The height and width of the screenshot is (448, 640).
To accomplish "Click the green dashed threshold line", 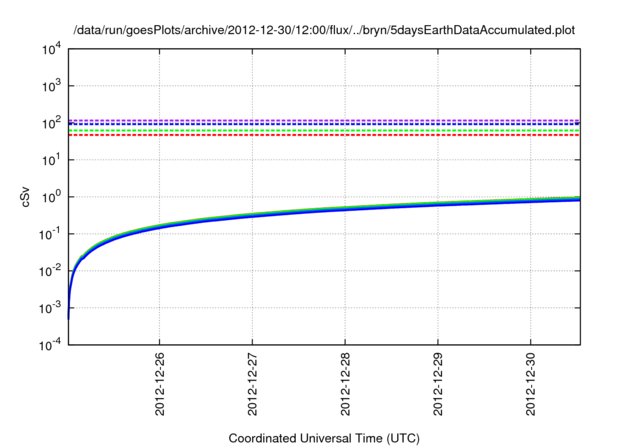I will [324, 131].
